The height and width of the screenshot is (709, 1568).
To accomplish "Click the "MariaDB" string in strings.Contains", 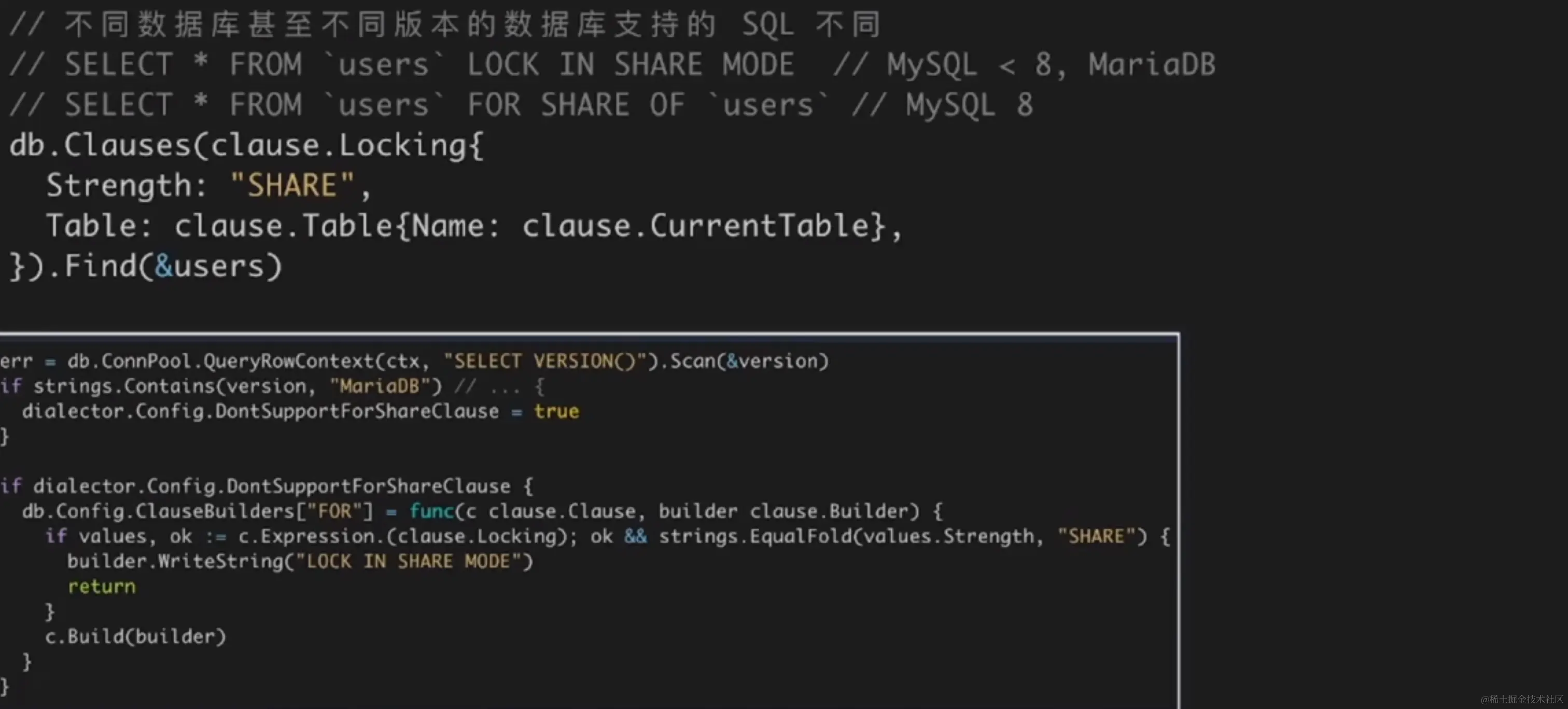I will 379,386.
